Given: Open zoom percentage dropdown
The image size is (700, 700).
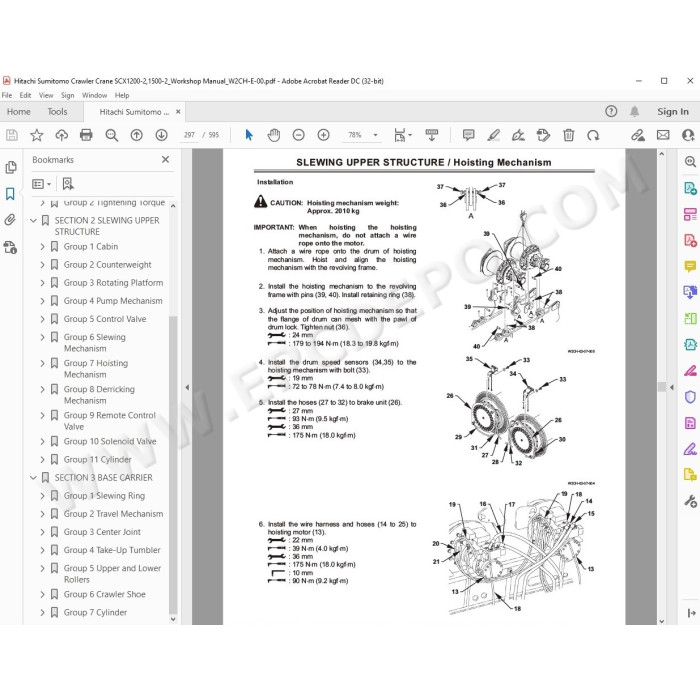Looking at the screenshot, I should click(x=375, y=135).
